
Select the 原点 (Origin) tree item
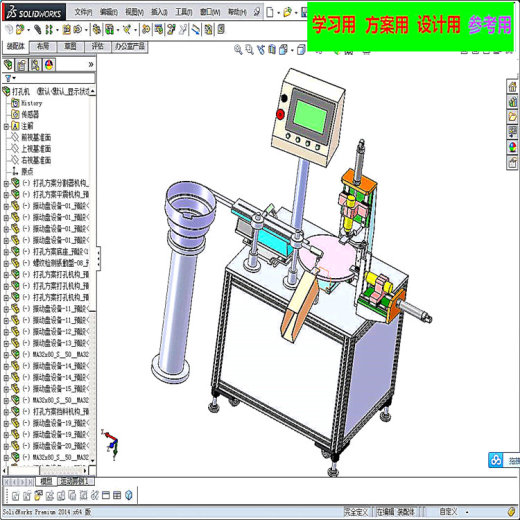[27, 172]
